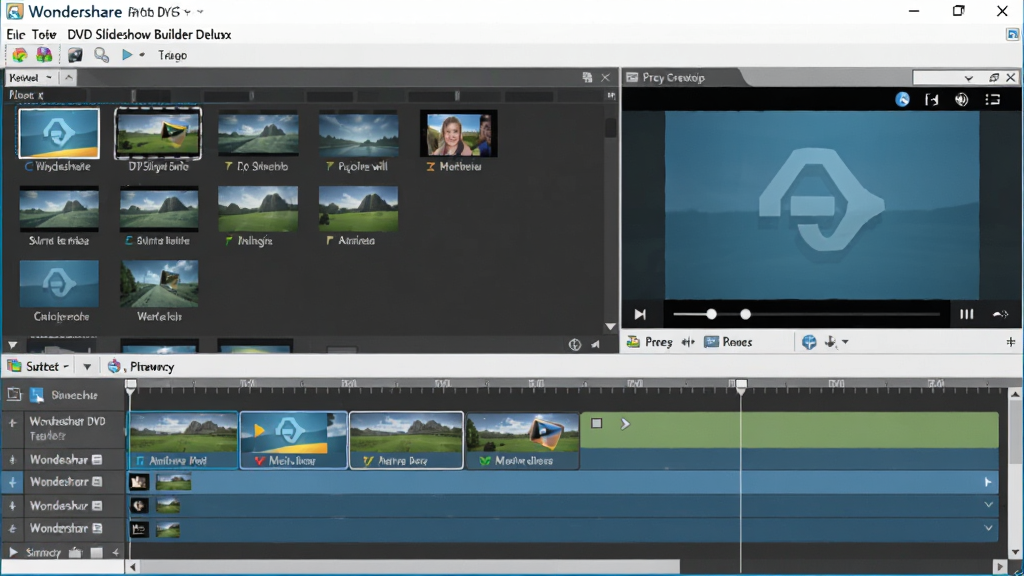Click the play triangle beside Sinnety
This screenshot has width=1024, height=576.
click(x=12, y=552)
